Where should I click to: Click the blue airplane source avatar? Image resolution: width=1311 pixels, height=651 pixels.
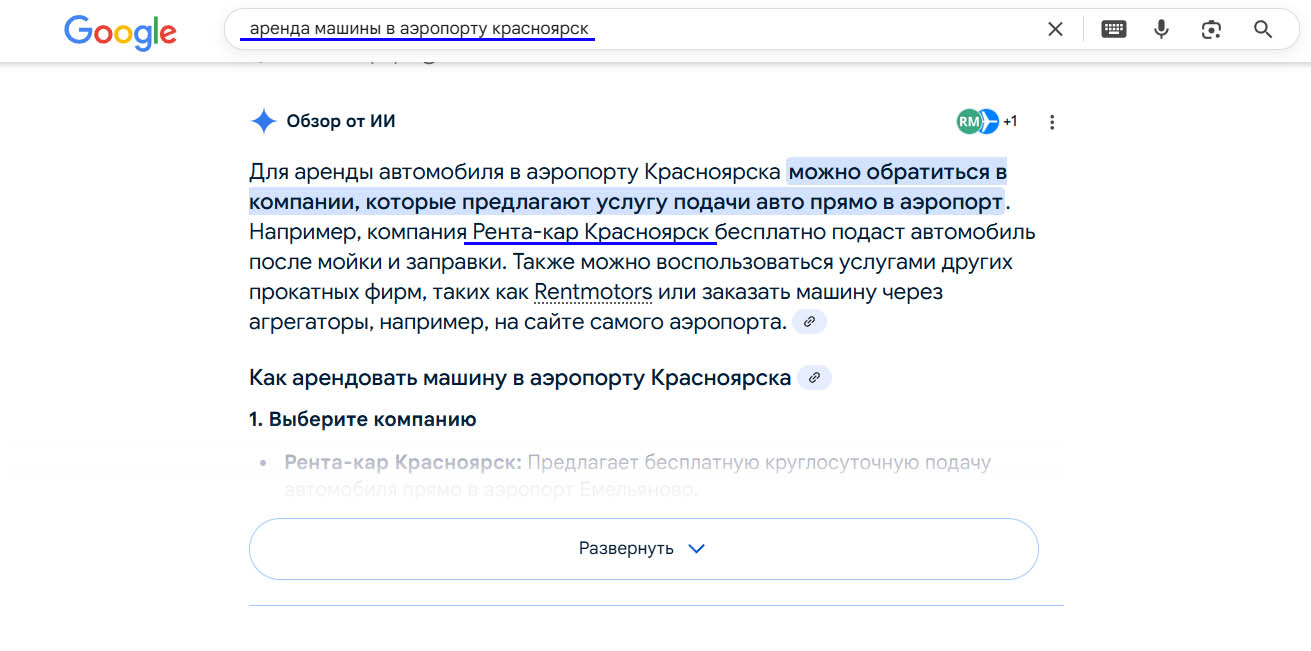989,122
